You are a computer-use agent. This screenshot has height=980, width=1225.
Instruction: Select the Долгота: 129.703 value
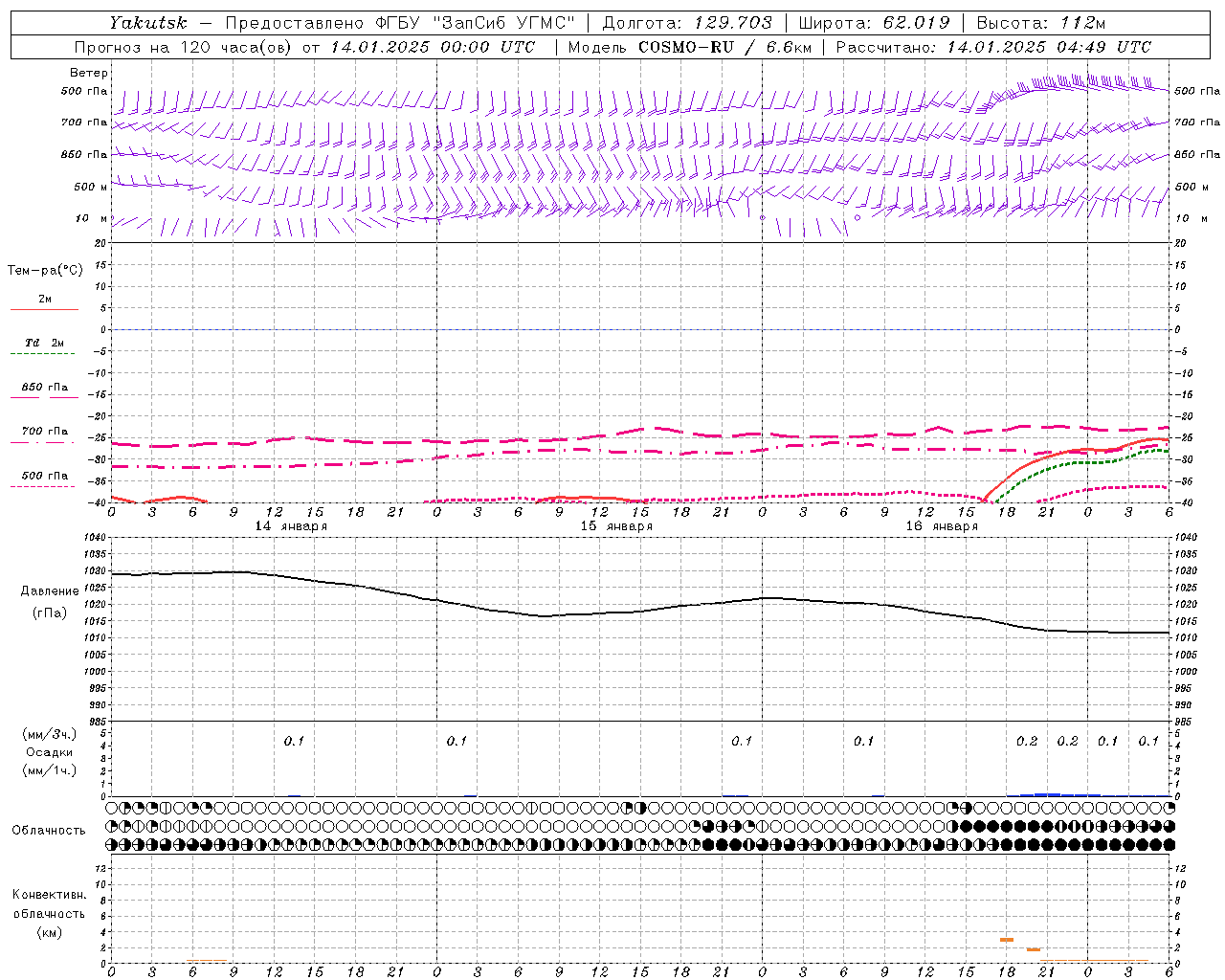[686, 22]
